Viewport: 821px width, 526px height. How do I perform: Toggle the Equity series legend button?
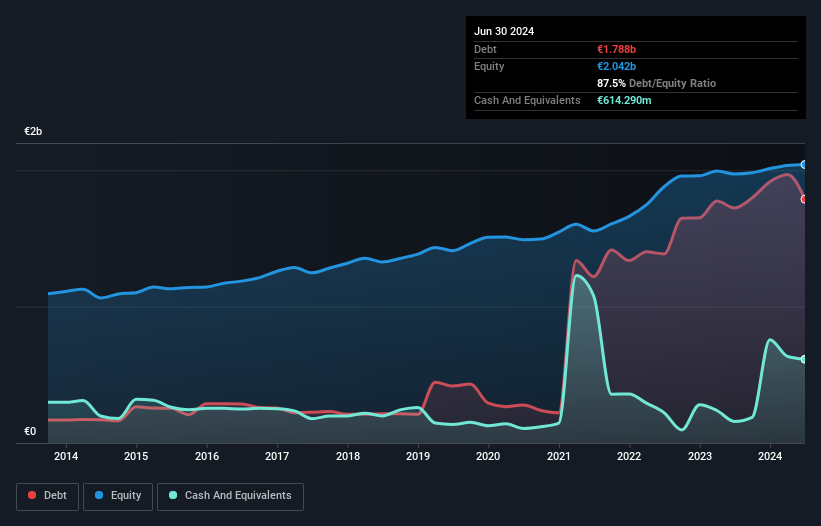tap(118, 496)
